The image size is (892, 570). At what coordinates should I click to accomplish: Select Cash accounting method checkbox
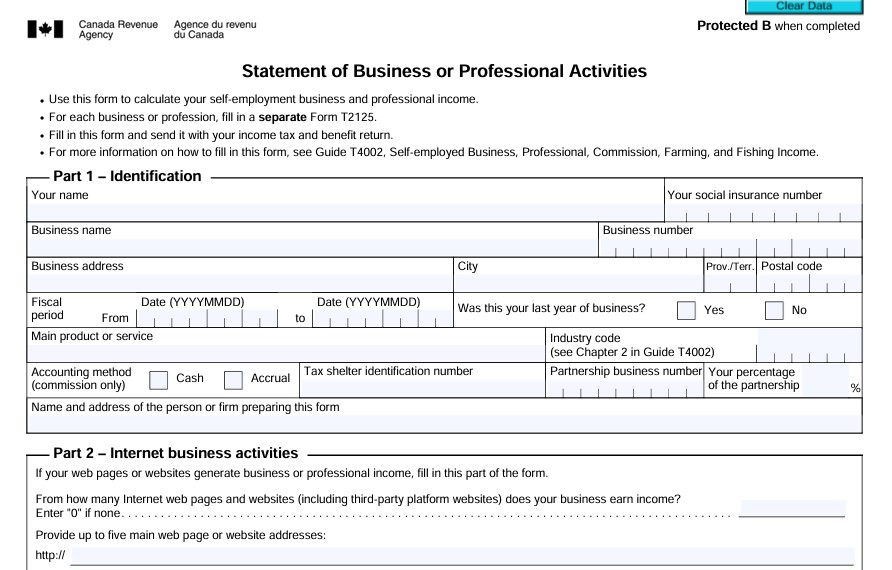click(157, 379)
